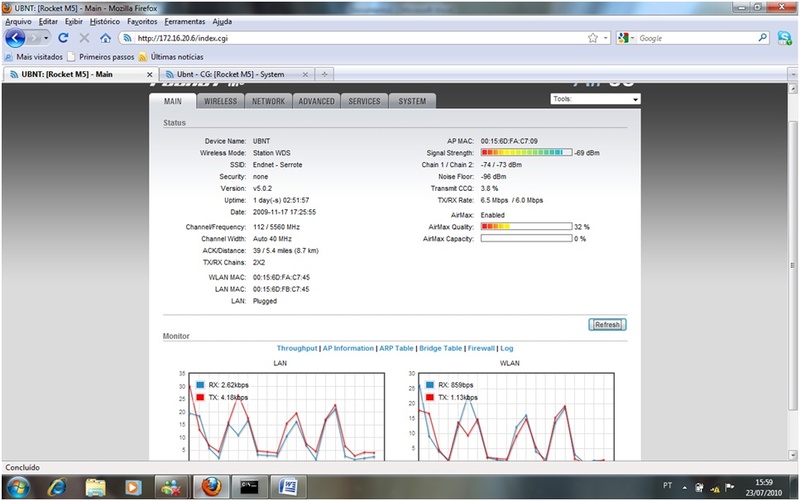800x501 pixels.
Task: Open the address bar history dropdown
Action: pyautogui.click(x=606, y=38)
